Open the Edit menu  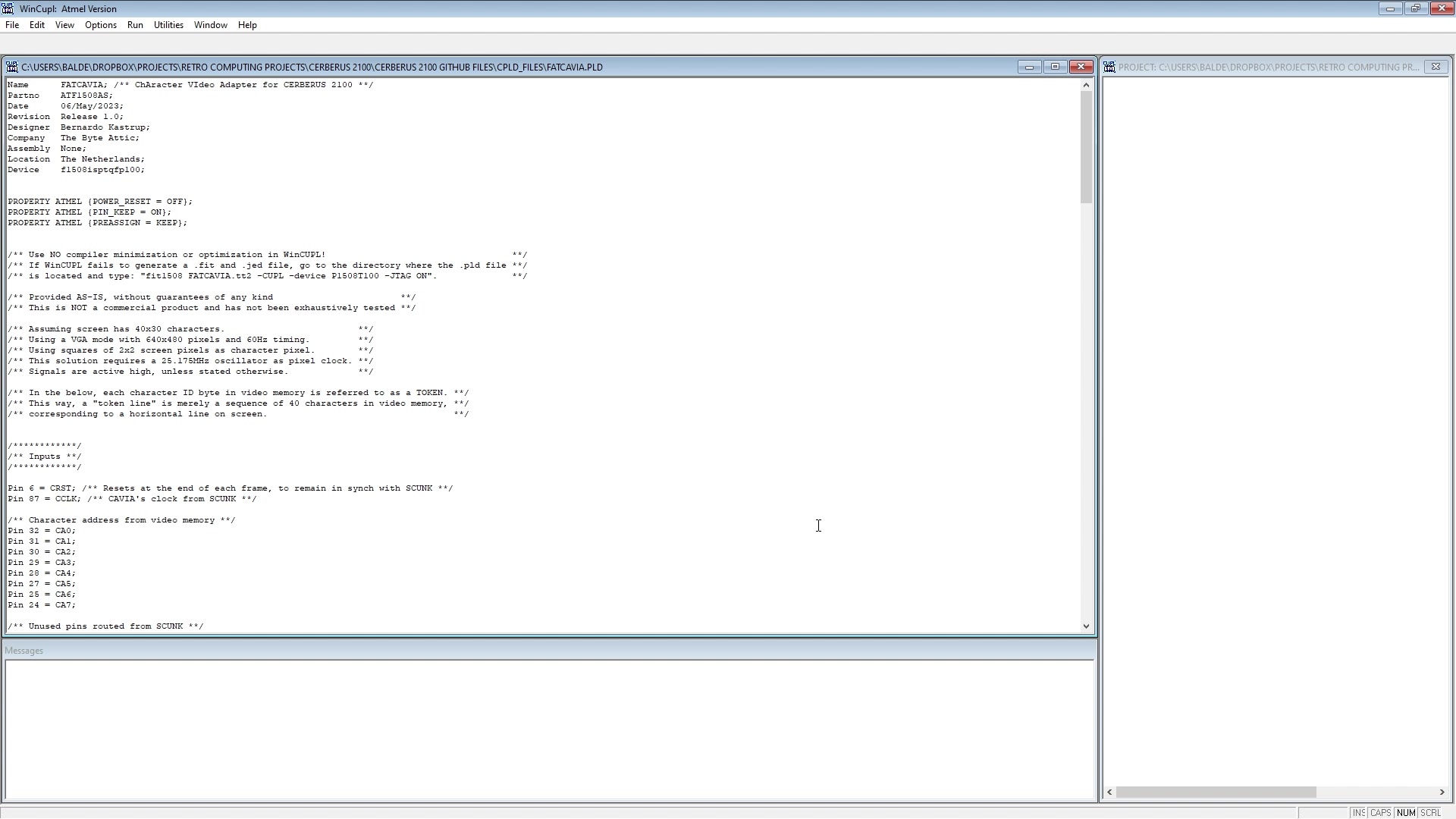click(x=36, y=25)
